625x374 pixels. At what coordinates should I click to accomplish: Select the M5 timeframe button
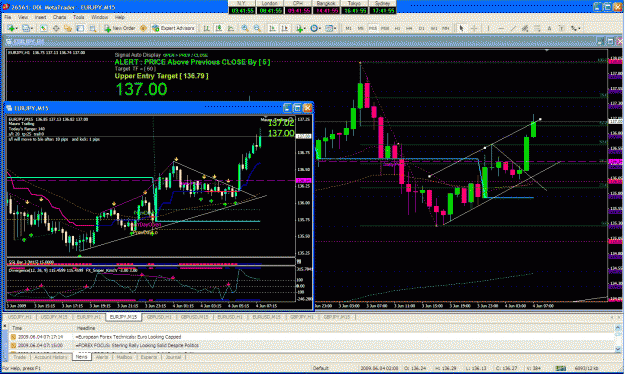360,28
